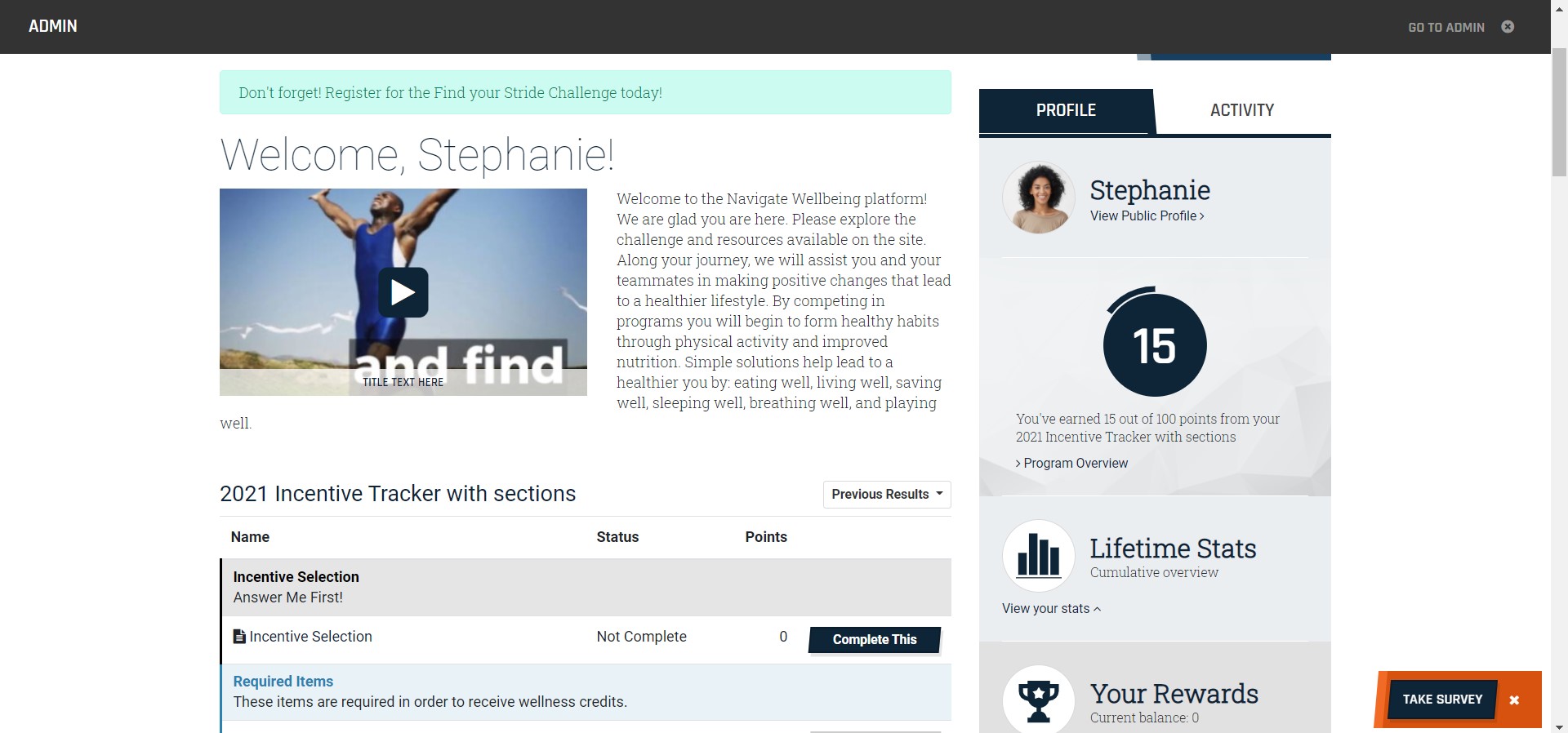Click the Lifetime Stats bar chart icon
The image size is (1568, 733).
[x=1039, y=556]
